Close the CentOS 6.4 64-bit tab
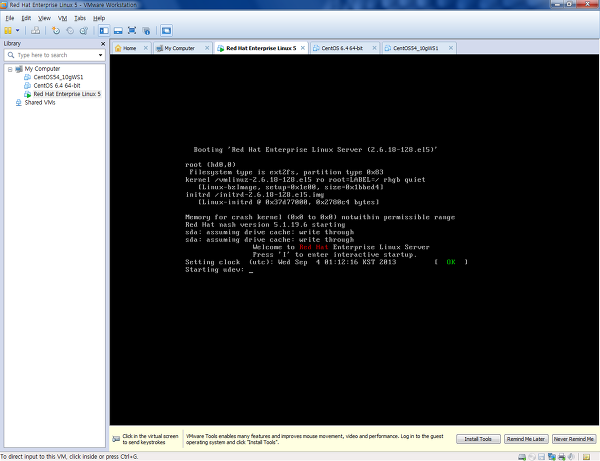The width and height of the screenshot is (600, 461). point(374,48)
